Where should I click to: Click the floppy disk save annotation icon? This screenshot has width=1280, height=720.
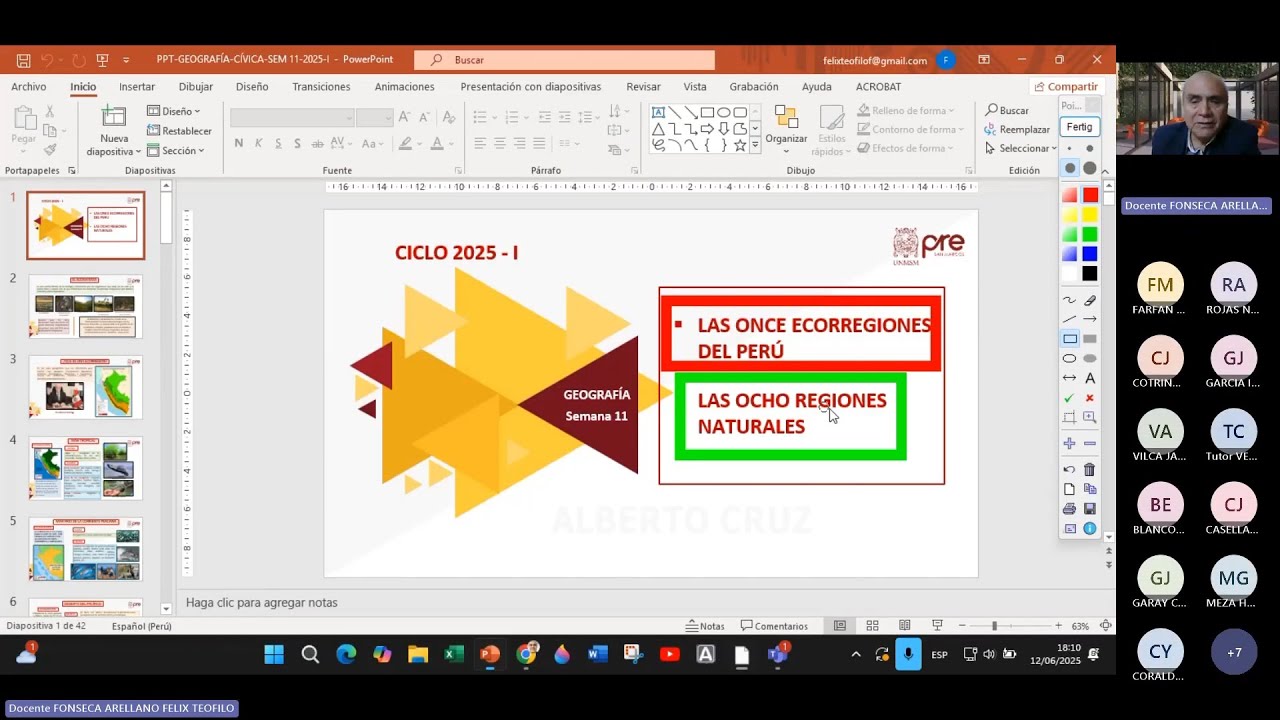[x=1090, y=509]
